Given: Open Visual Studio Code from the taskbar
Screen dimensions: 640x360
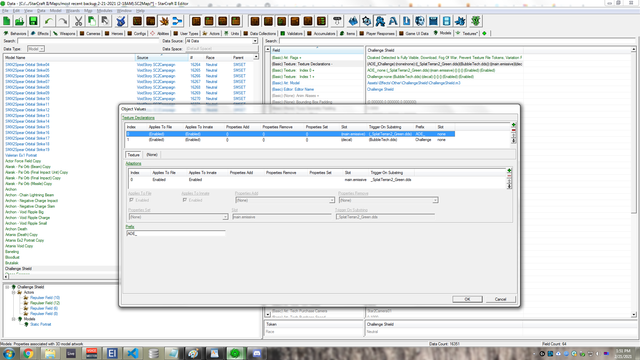Looking at the screenshot, I should coord(133,353).
